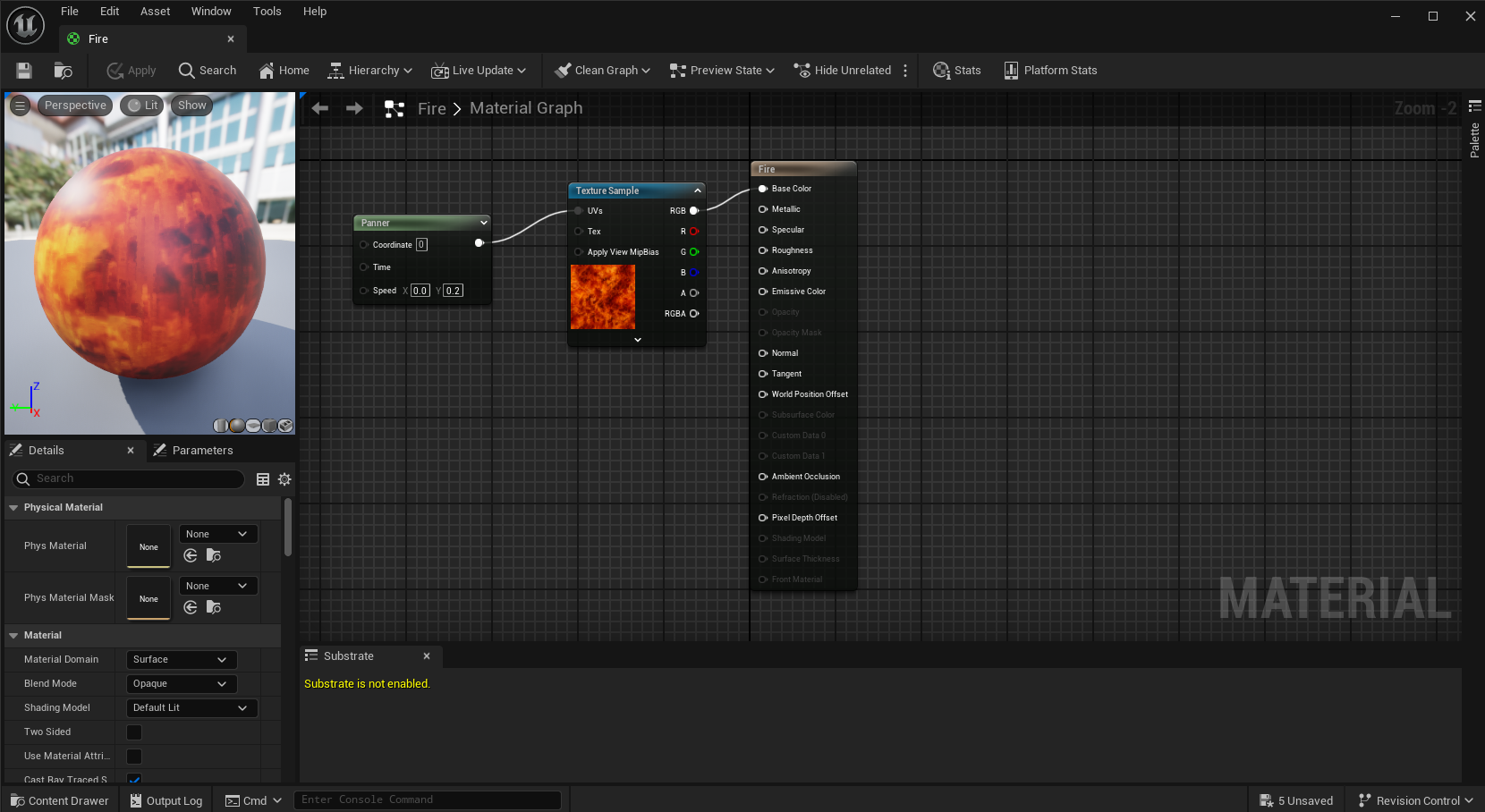Click Panner Speed Y value field
Image resolution: width=1485 pixels, height=812 pixels.
[454, 291]
